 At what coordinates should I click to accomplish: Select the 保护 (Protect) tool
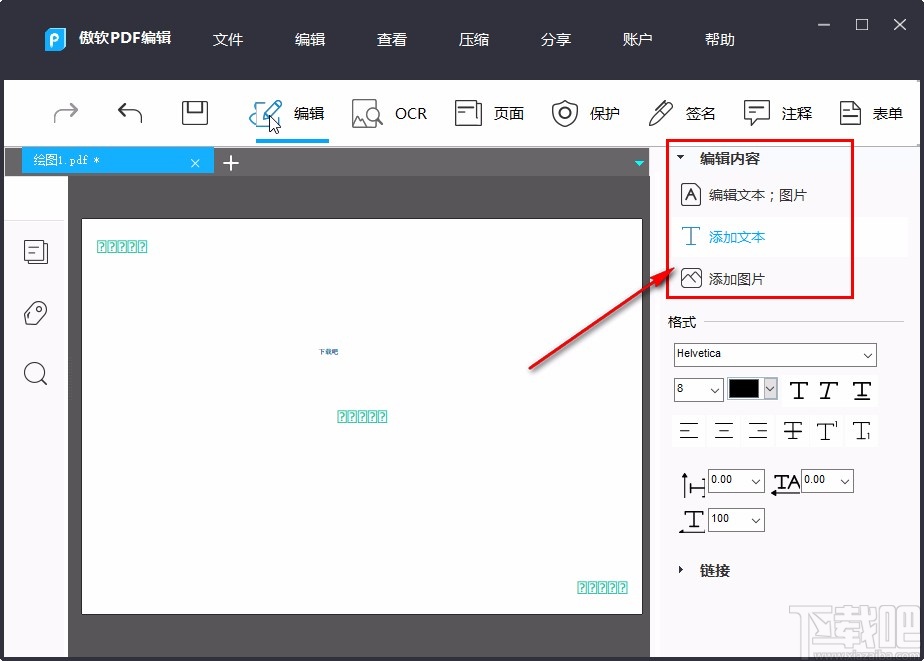pos(586,113)
